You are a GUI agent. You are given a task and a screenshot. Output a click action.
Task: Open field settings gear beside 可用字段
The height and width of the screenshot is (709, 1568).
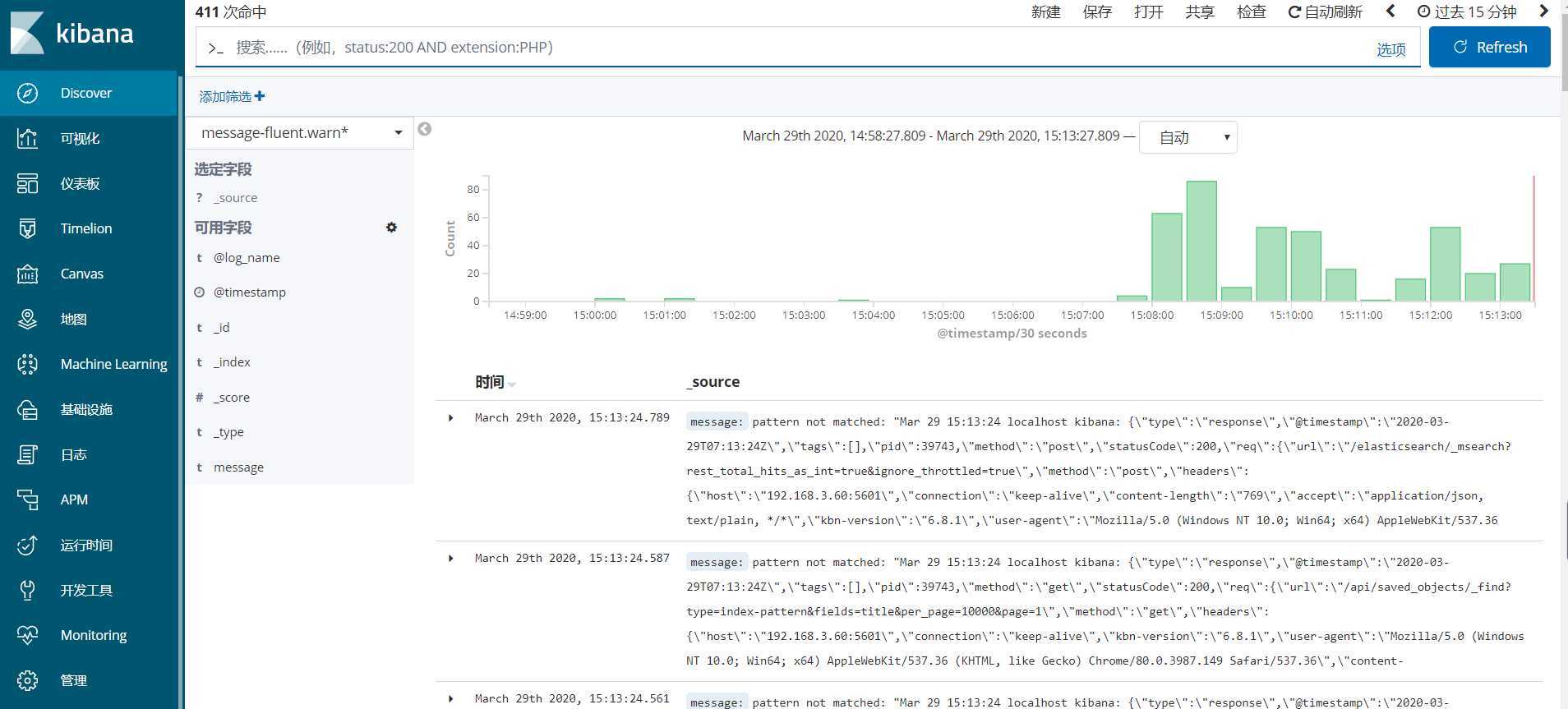click(391, 228)
